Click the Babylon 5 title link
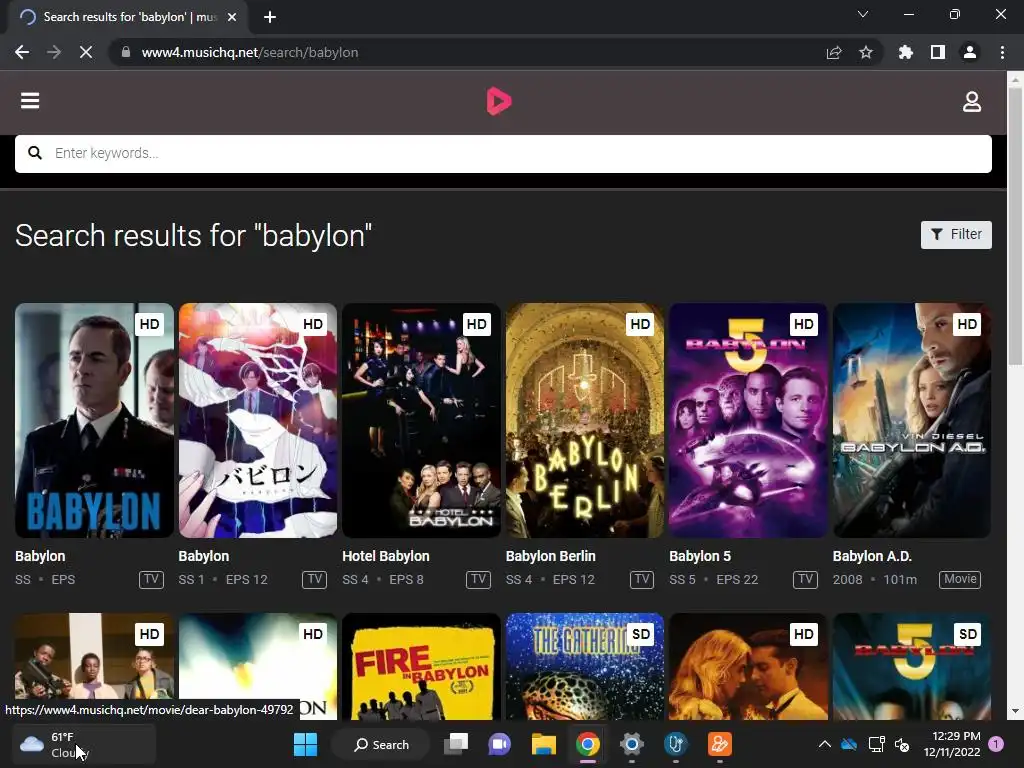Screen dimensions: 1024x768 [x=700, y=556]
